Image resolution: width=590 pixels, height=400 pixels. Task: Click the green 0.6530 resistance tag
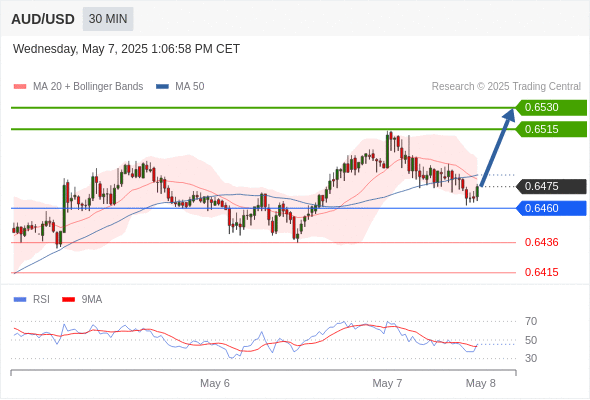tap(551, 107)
